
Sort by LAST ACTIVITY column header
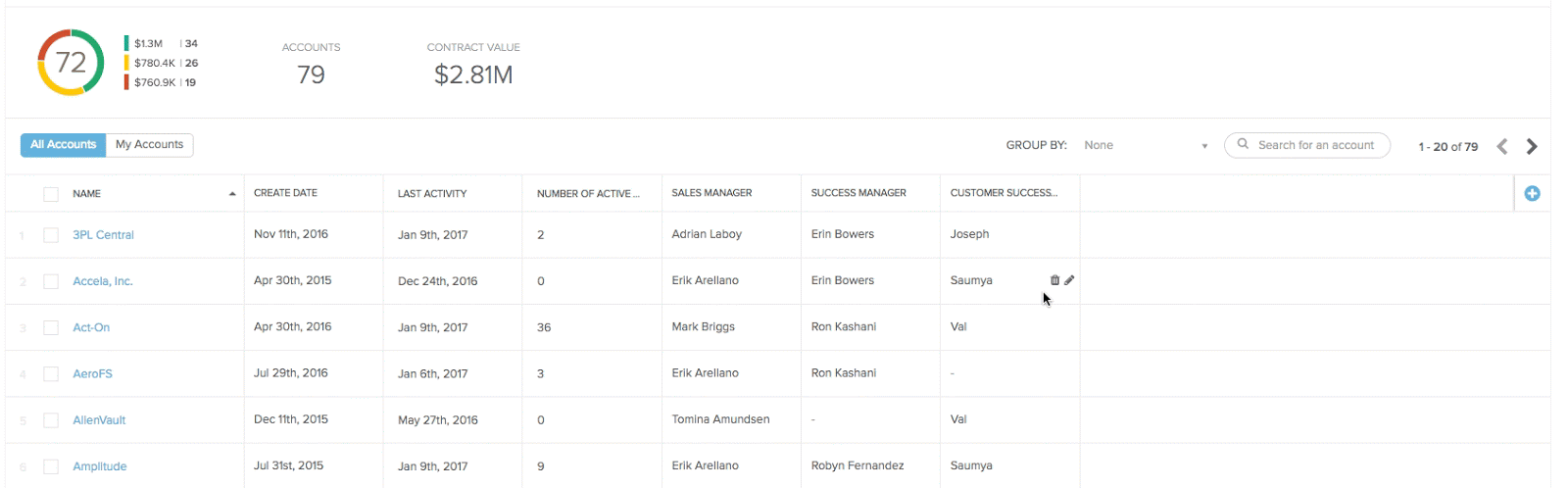[x=432, y=194]
